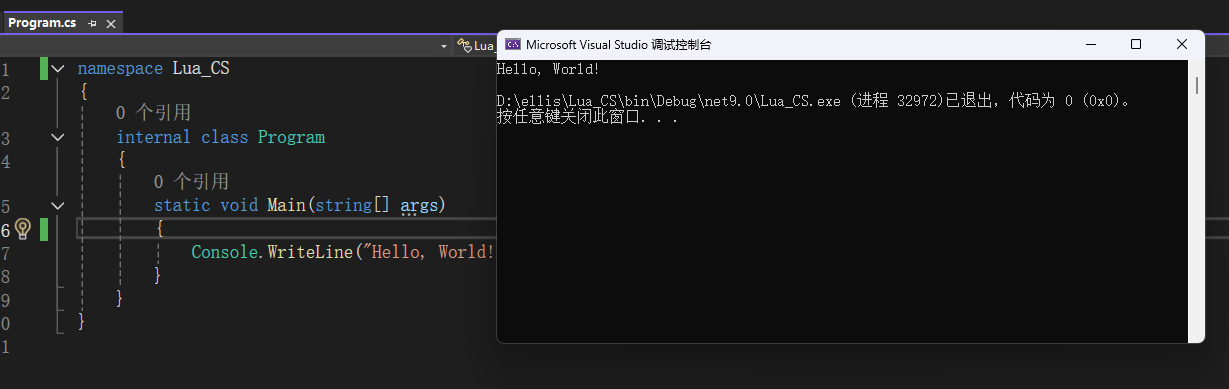This screenshot has width=1229, height=389.
Task: Click the "Program" class name
Action: (291, 137)
